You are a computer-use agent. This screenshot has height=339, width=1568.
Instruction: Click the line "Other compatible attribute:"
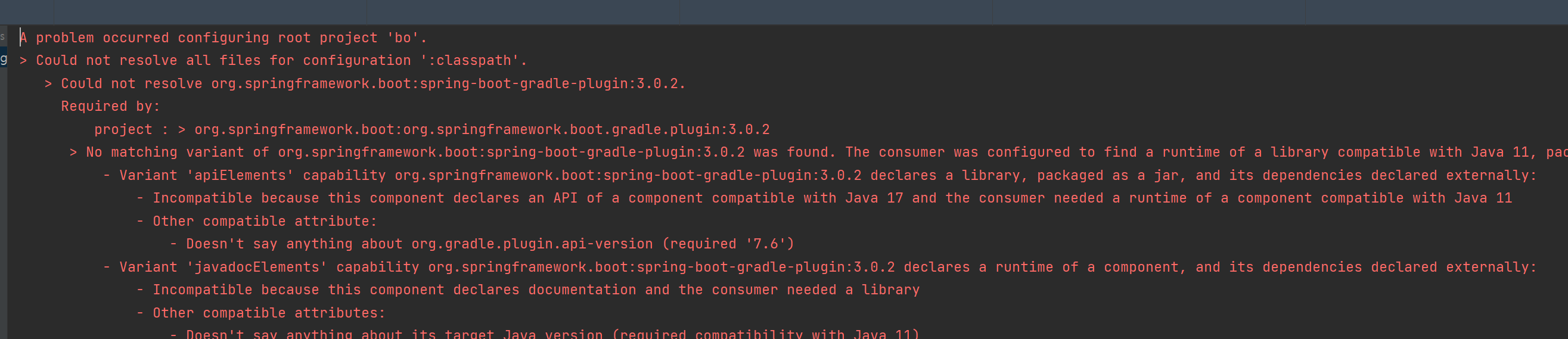coord(265,222)
